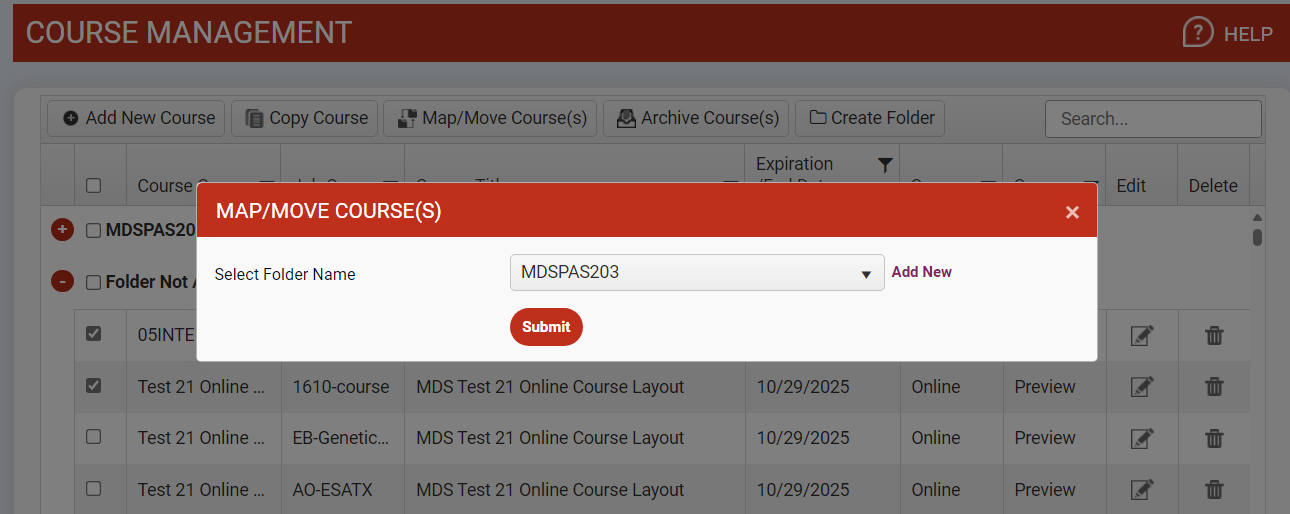1290x514 pixels.
Task: Click the Add New Course toolbar button
Action: pyautogui.click(x=139, y=118)
